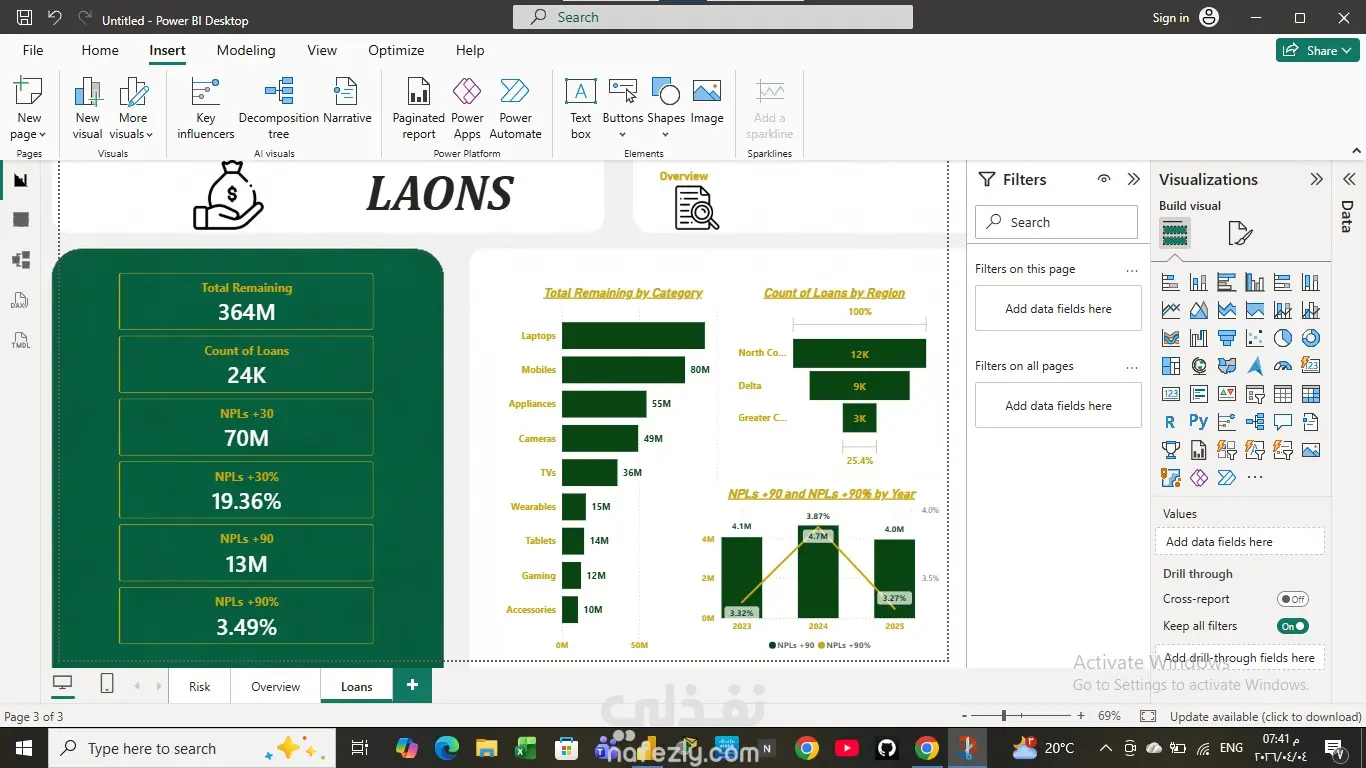Insert an Image from the ribbon

(x=707, y=101)
